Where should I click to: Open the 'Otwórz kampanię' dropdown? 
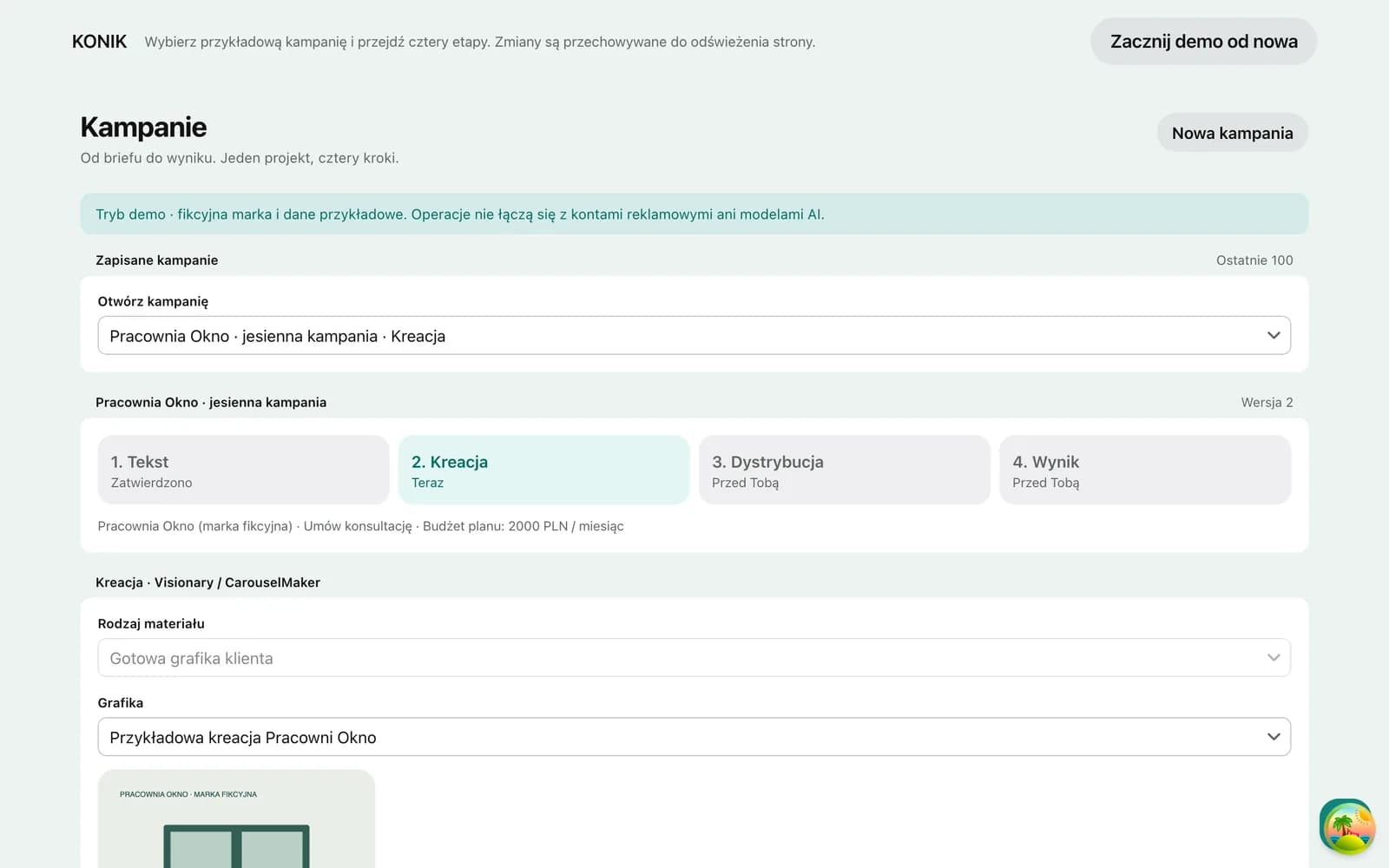[694, 336]
